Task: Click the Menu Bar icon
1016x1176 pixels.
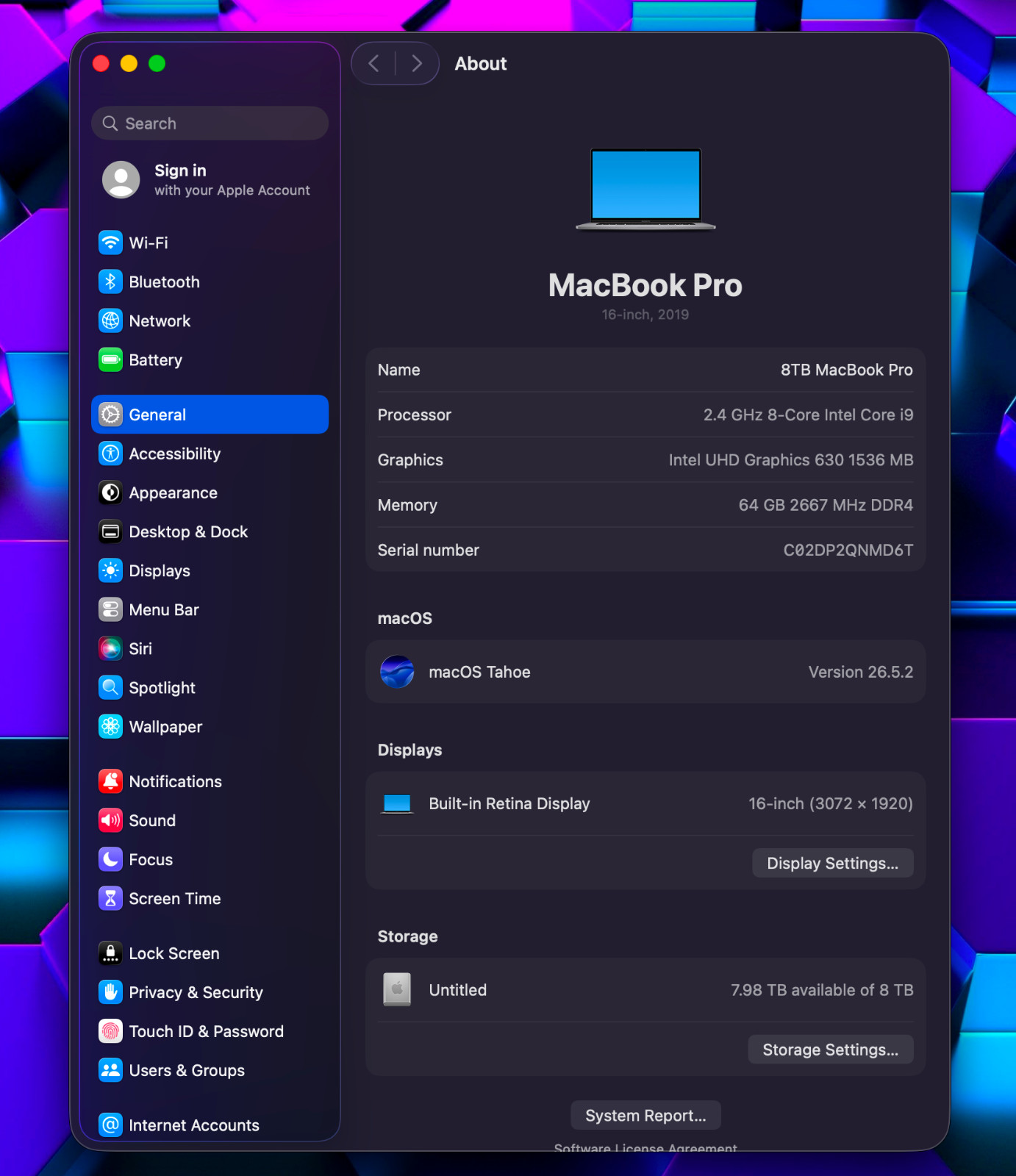Action: pyautogui.click(x=110, y=609)
